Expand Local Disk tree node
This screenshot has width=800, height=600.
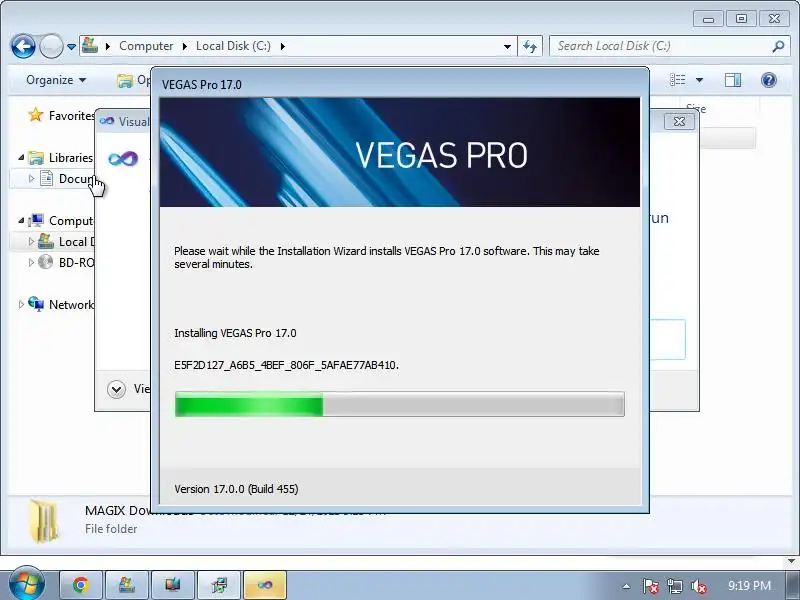pyautogui.click(x=31, y=241)
